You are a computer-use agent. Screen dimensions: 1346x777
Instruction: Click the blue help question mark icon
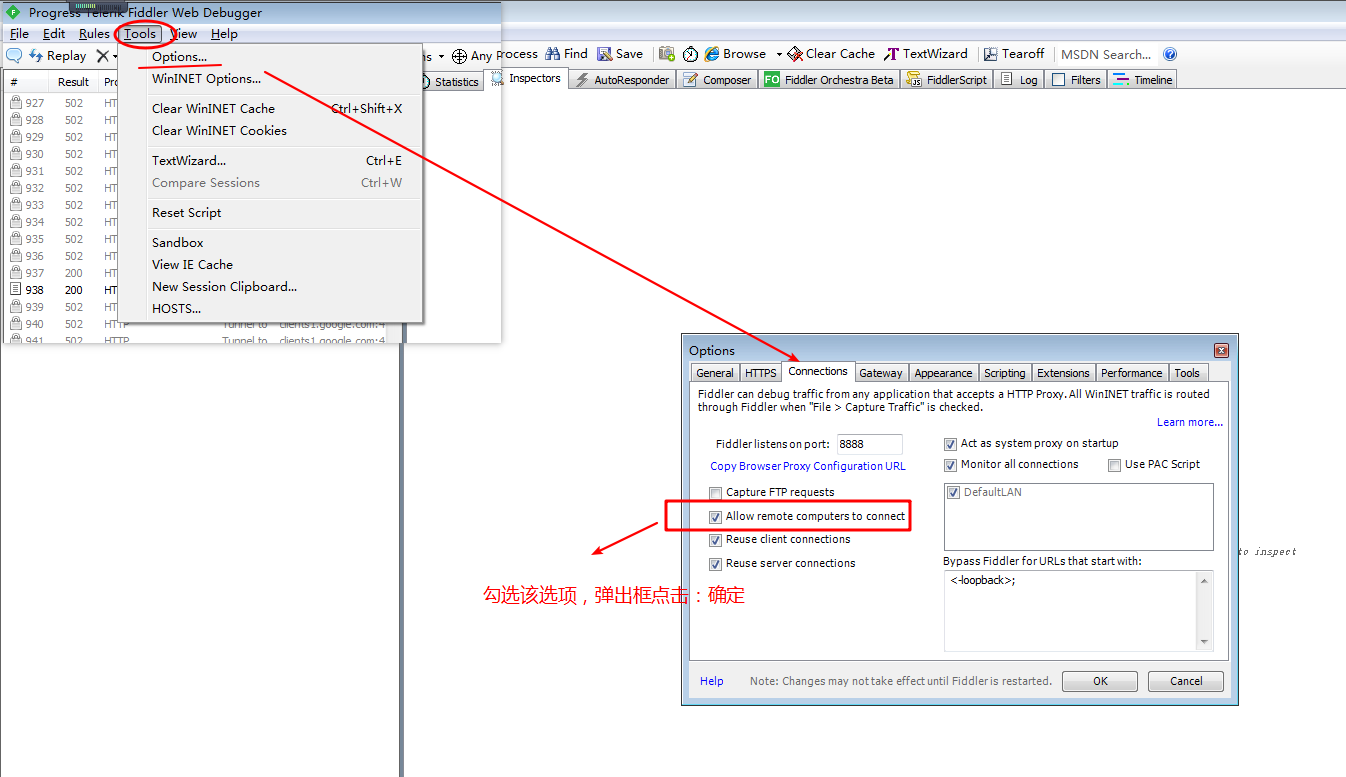tap(1170, 55)
